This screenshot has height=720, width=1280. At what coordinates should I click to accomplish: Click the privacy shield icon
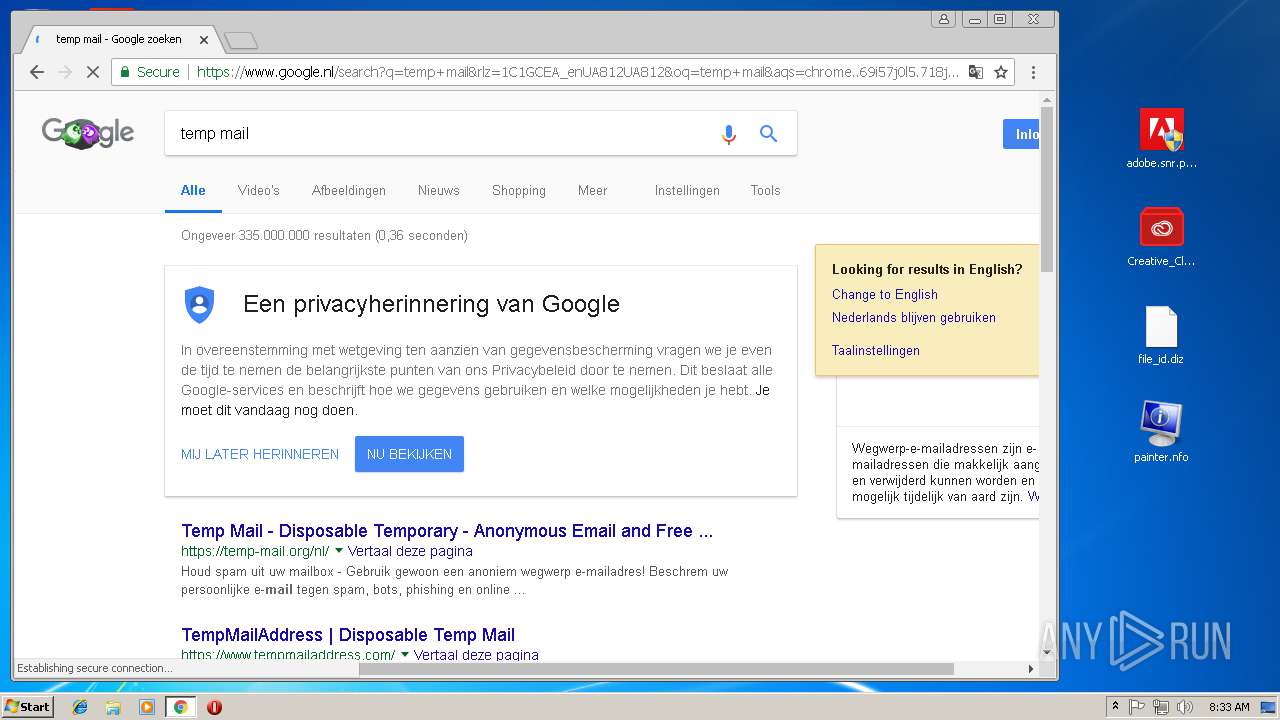pos(200,304)
